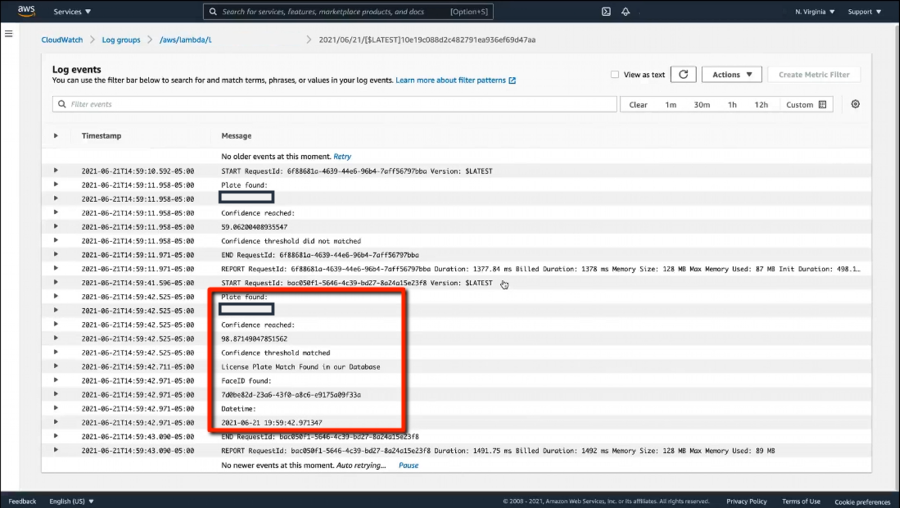Expand all rows via header triangle
902x508 pixels.
56,136
